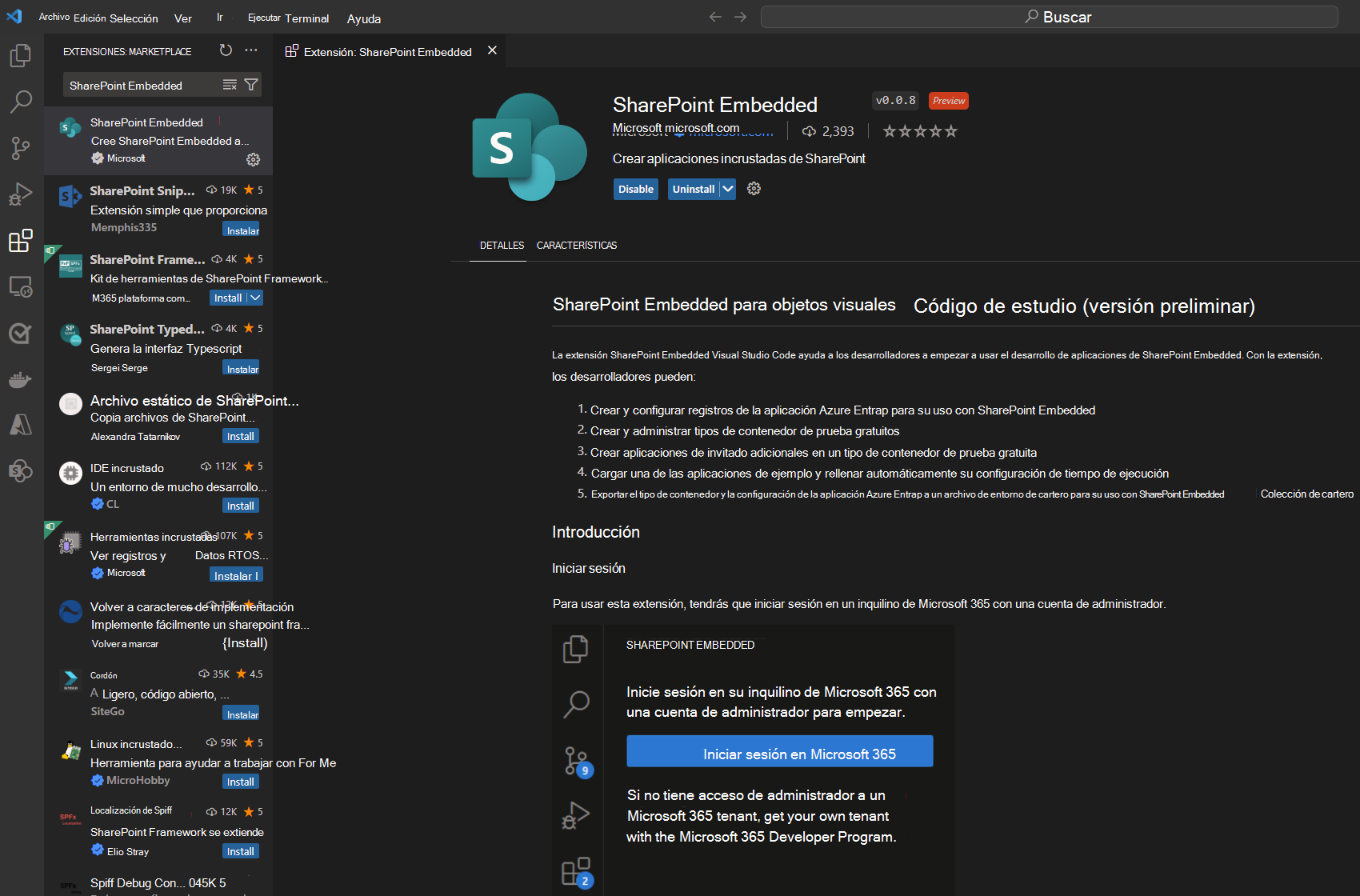Switch to the CARACTERÍSTICAS tab
This screenshot has width=1360, height=896.
[x=577, y=246]
